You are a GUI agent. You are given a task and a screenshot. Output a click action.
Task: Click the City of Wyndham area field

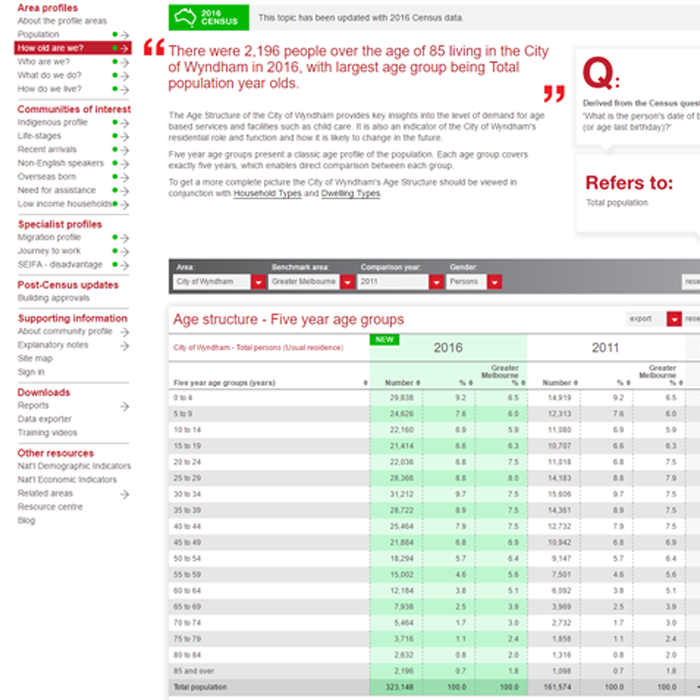(212, 282)
